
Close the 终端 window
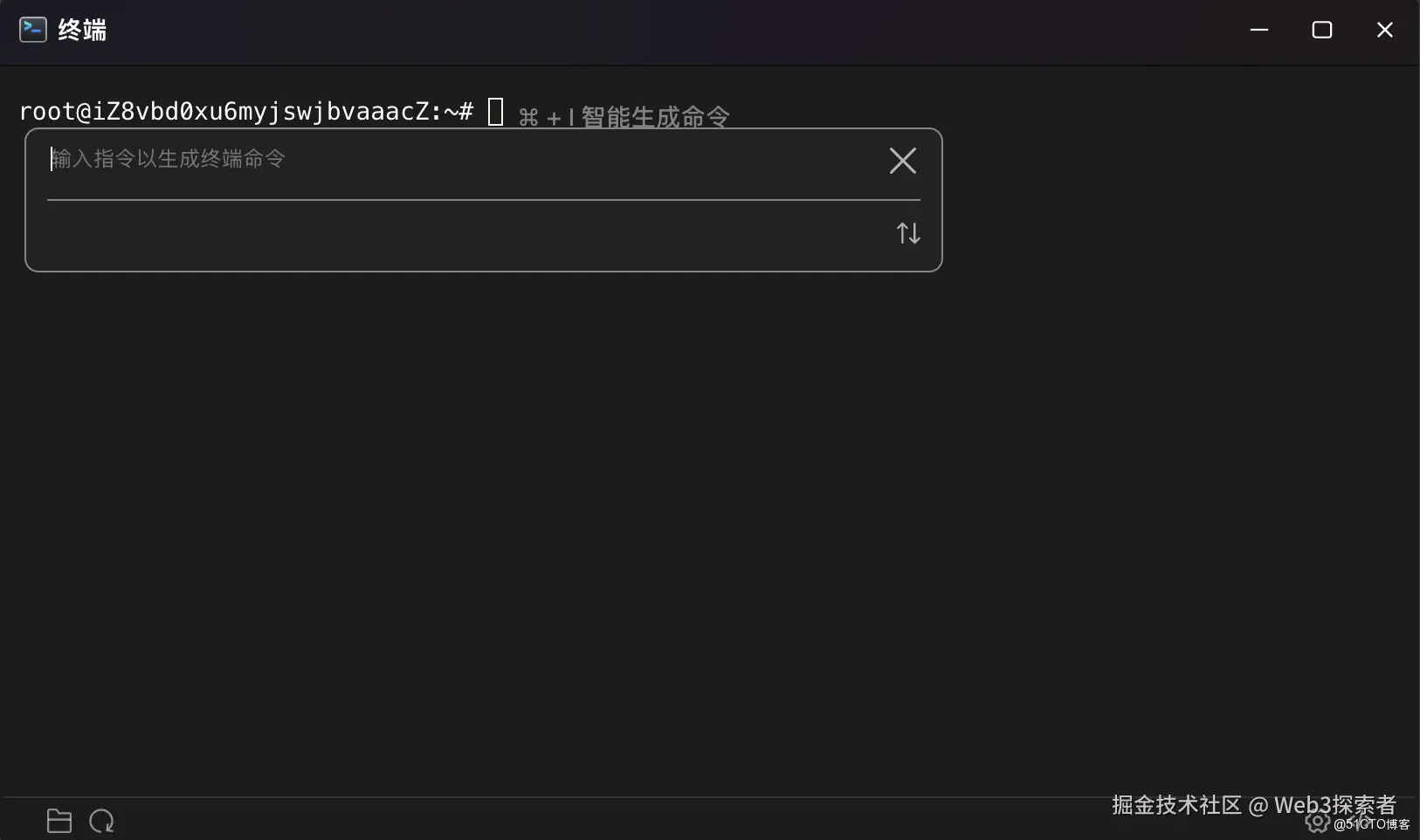point(1384,29)
